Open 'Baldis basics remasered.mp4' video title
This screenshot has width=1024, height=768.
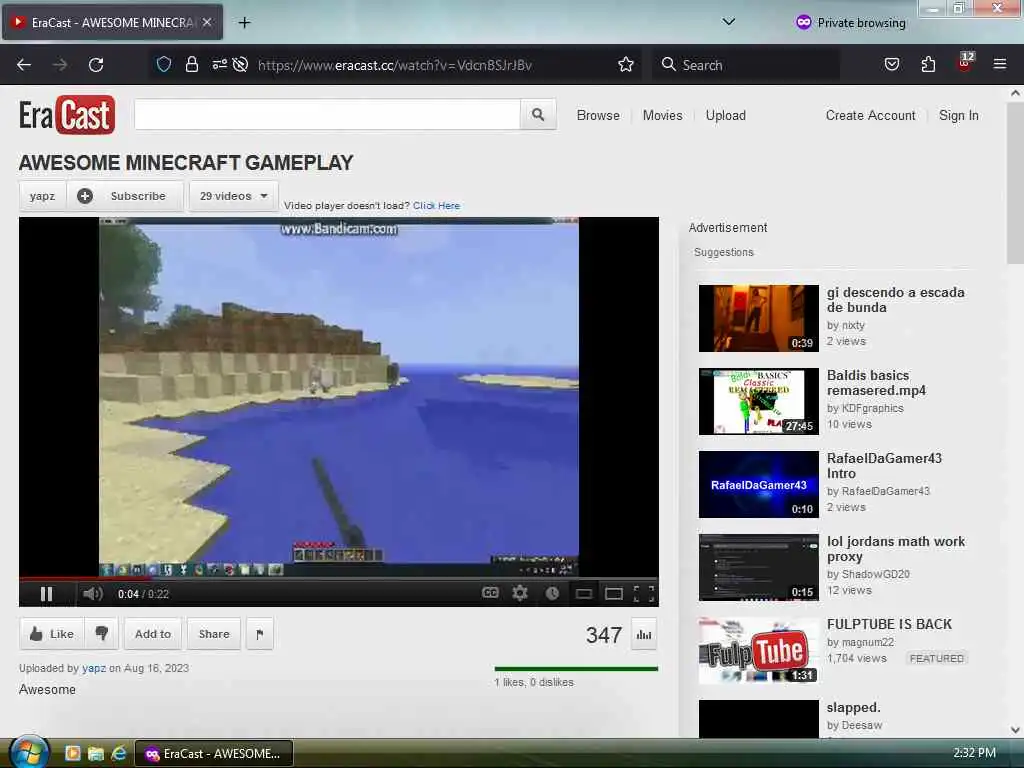click(x=876, y=383)
